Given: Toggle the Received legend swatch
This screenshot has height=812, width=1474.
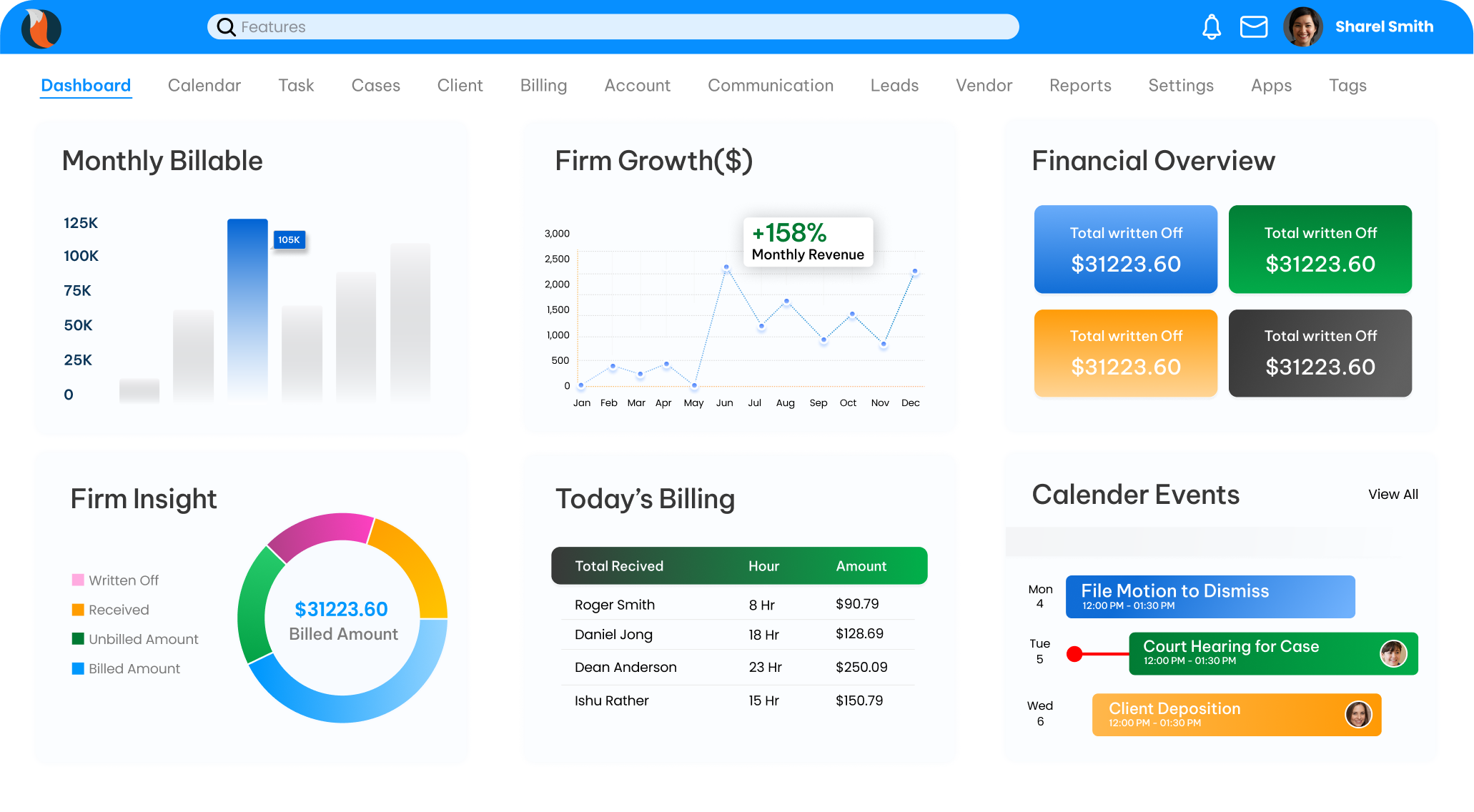Looking at the screenshot, I should point(78,609).
